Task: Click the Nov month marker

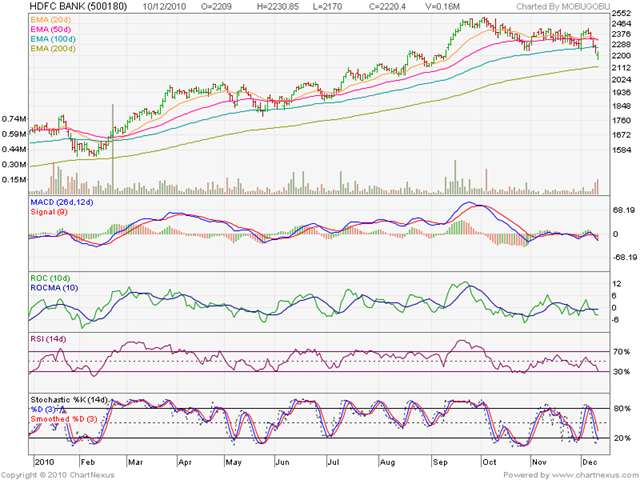Action: 539,462
